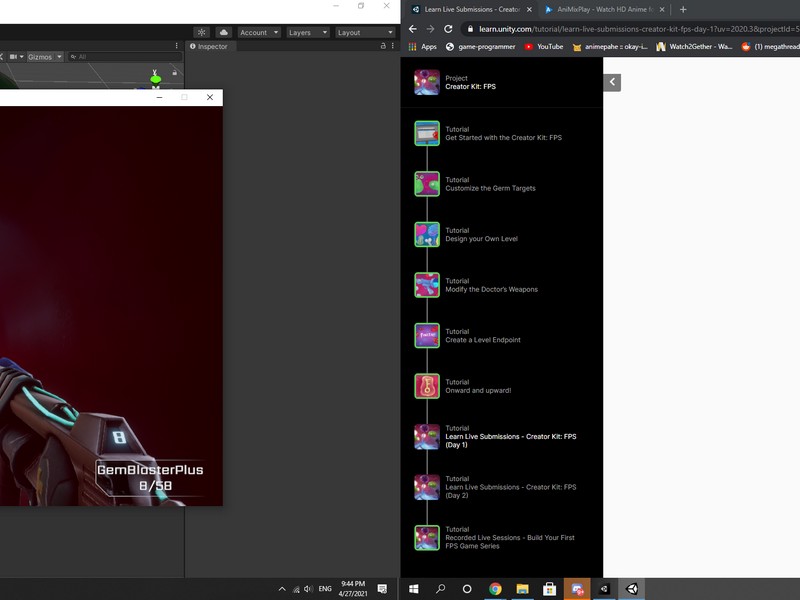This screenshot has width=800, height=600.
Task: Click Modify the Doctor's Weapons thumbnail
Action: pyautogui.click(x=427, y=285)
